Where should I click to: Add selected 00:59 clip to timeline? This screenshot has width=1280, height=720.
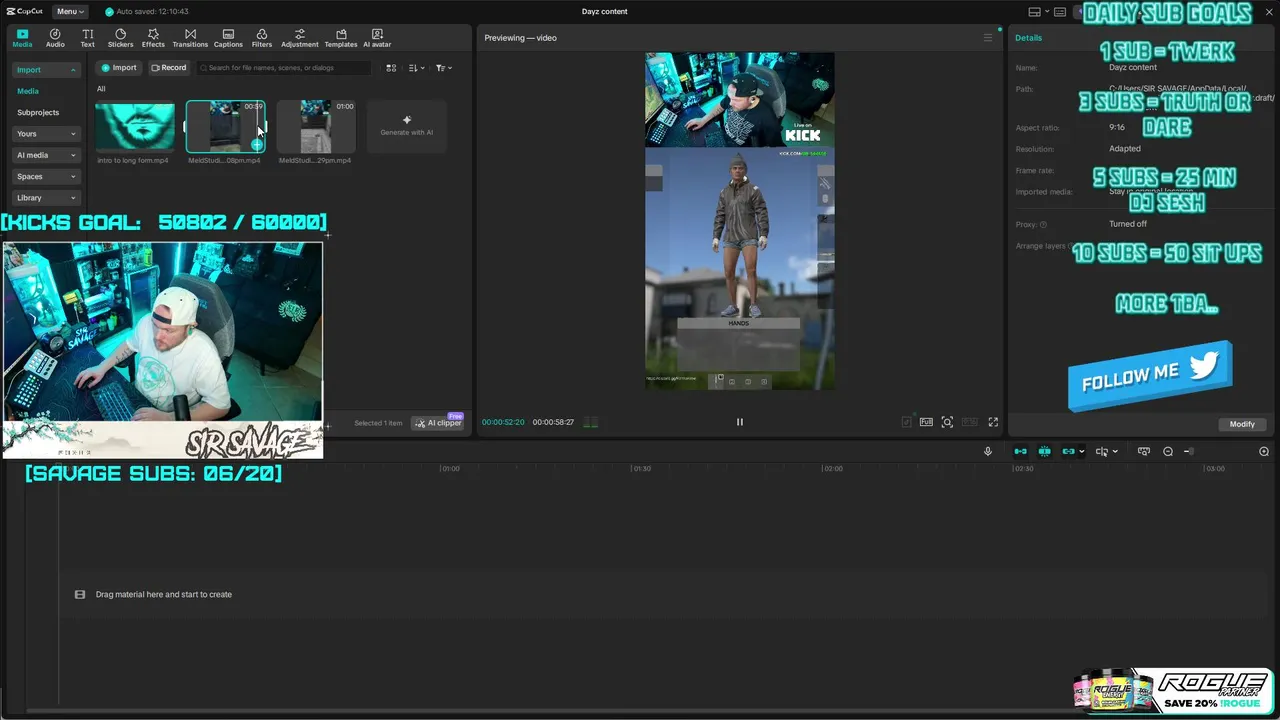point(257,145)
